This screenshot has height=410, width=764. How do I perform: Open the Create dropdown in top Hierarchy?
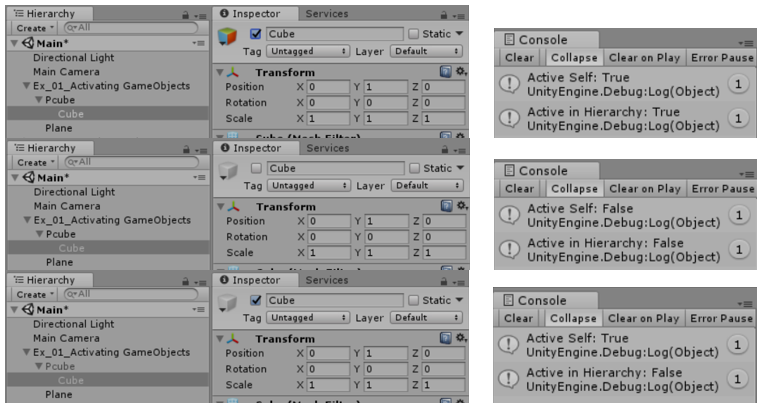pos(35,28)
